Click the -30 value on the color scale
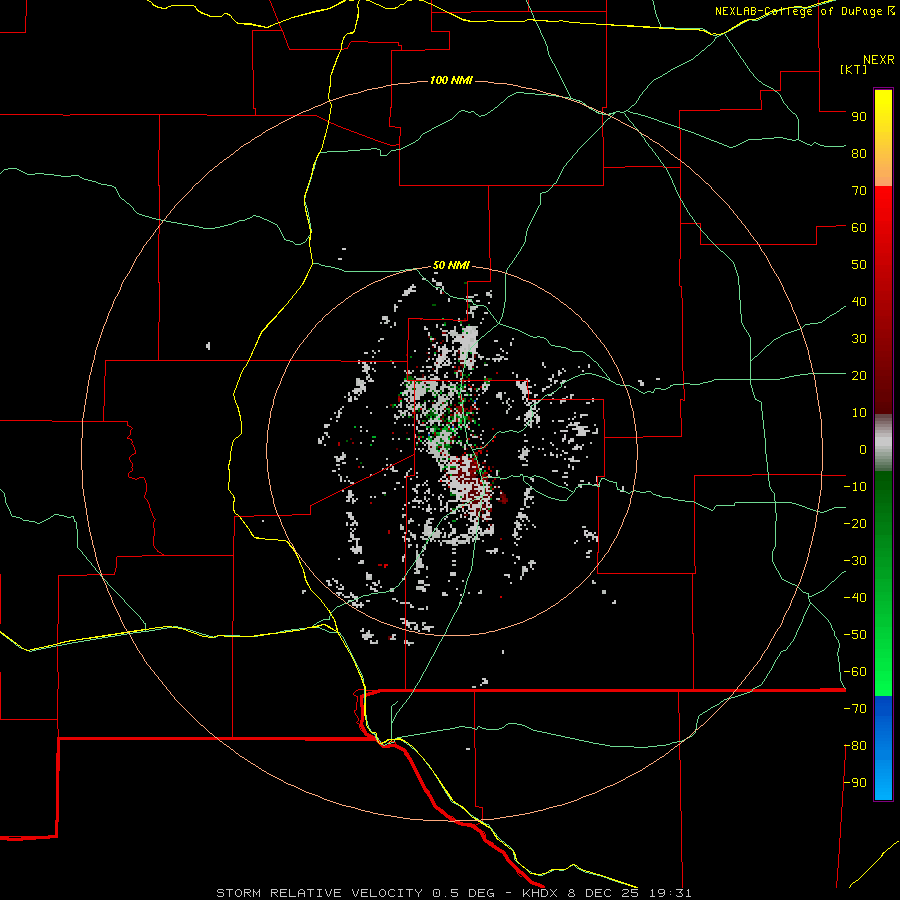900x900 pixels. (855, 561)
